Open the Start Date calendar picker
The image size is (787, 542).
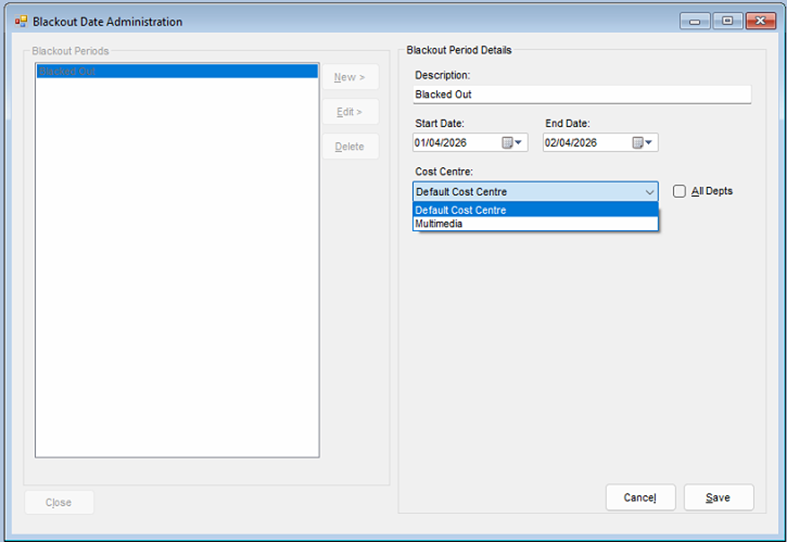tap(512, 143)
